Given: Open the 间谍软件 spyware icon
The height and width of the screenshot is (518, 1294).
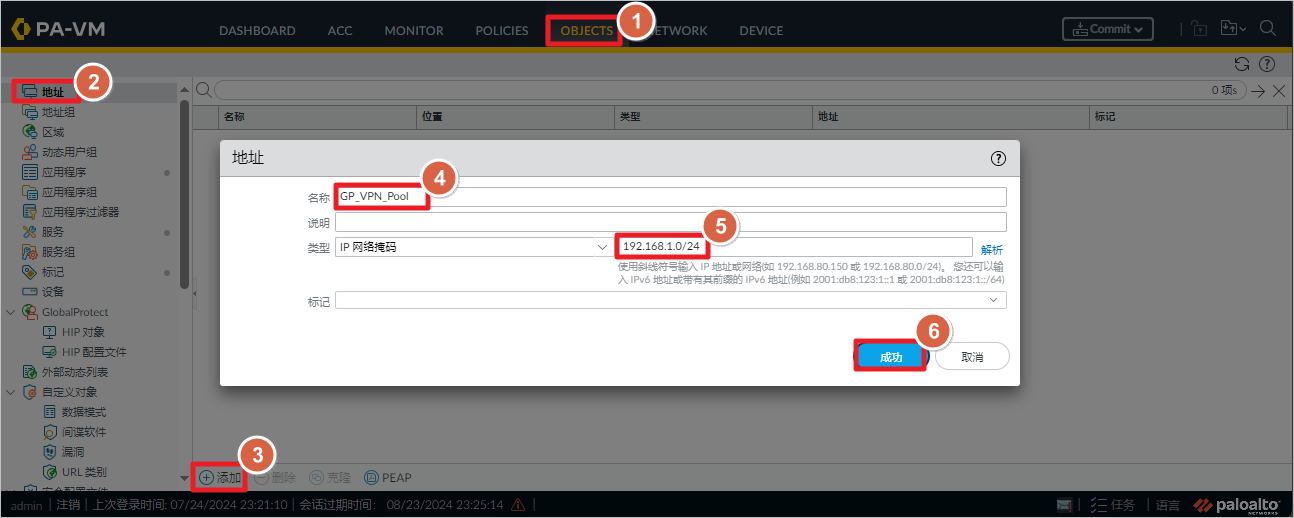Looking at the screenshot, I should [x=50, y=432].
